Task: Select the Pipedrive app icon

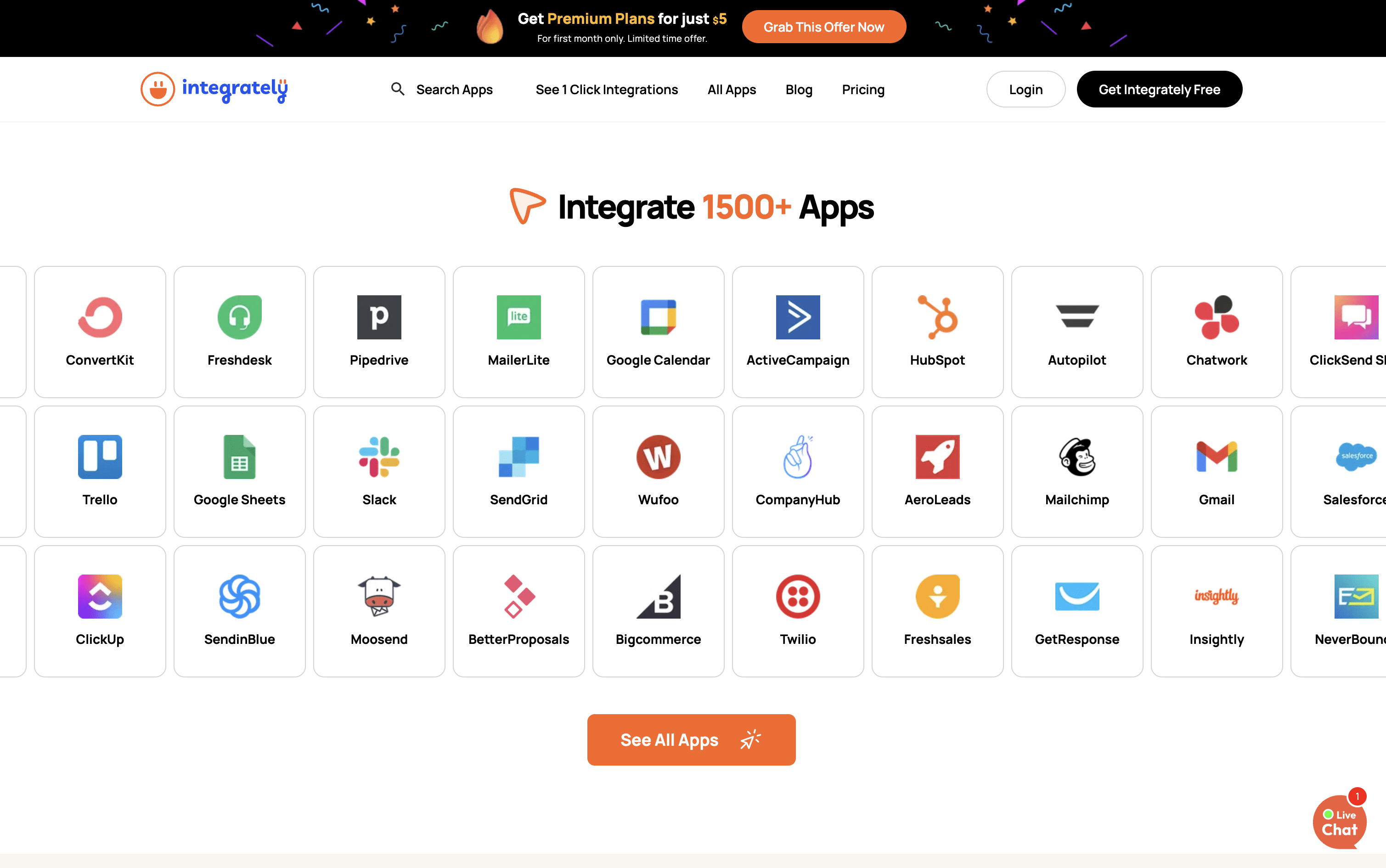Action: point(379,317)
